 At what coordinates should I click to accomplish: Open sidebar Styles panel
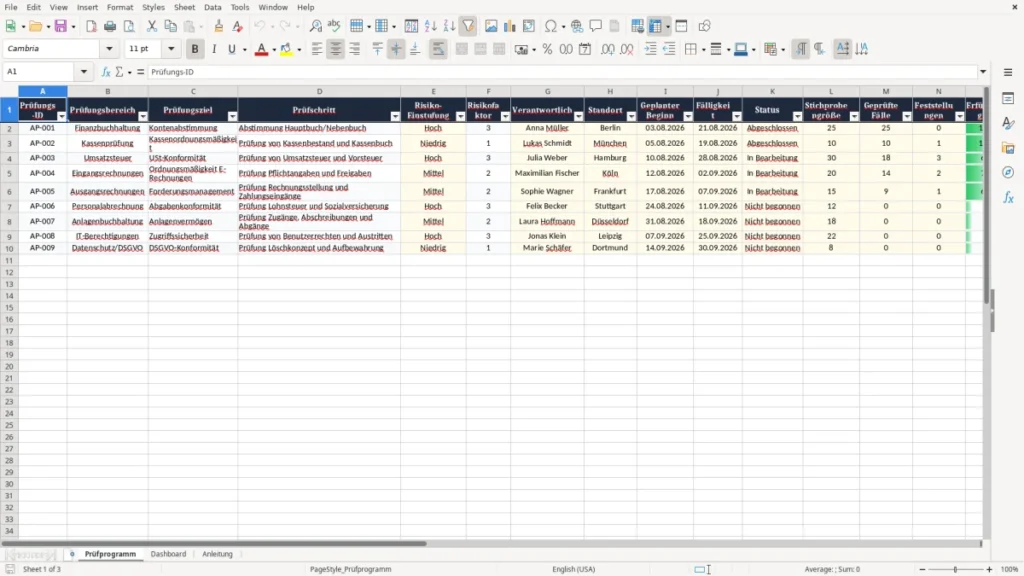tap(1008, 123)
